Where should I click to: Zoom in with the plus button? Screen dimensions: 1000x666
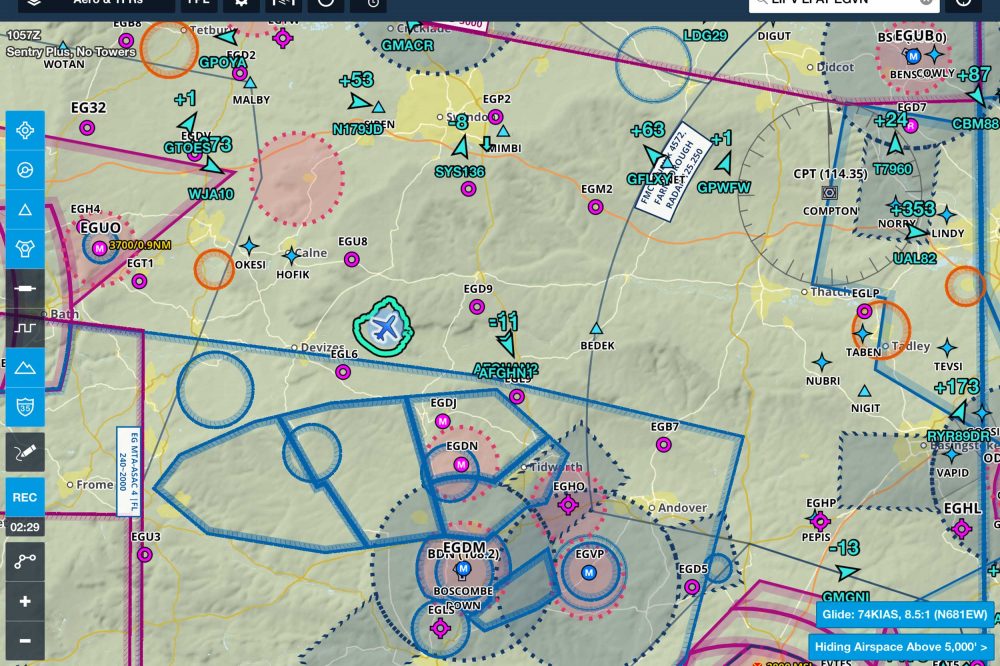25,601
